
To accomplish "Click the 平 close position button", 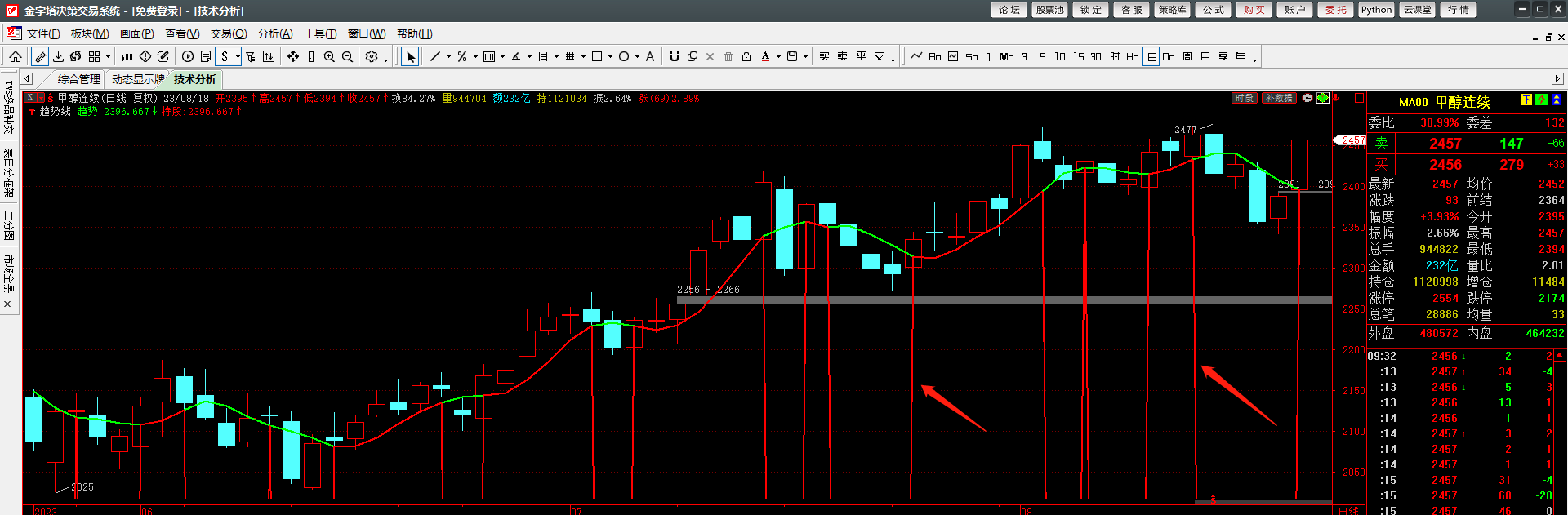I will (x=861, y=56).
